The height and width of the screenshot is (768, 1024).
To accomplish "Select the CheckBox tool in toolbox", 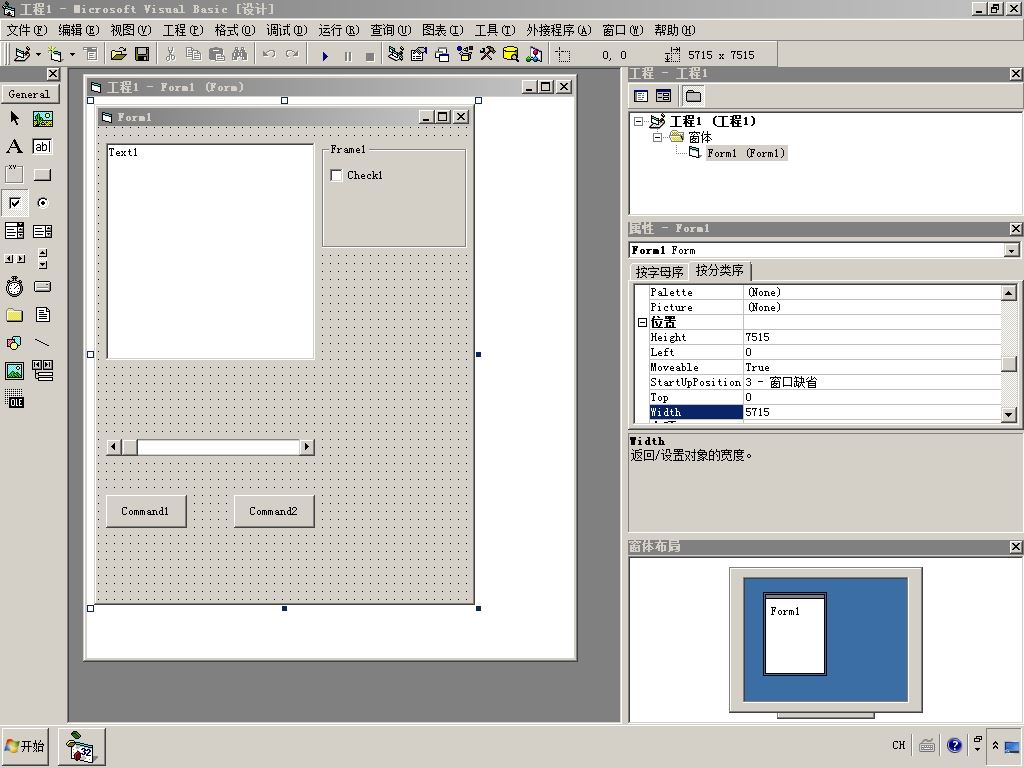I will 14,202.
